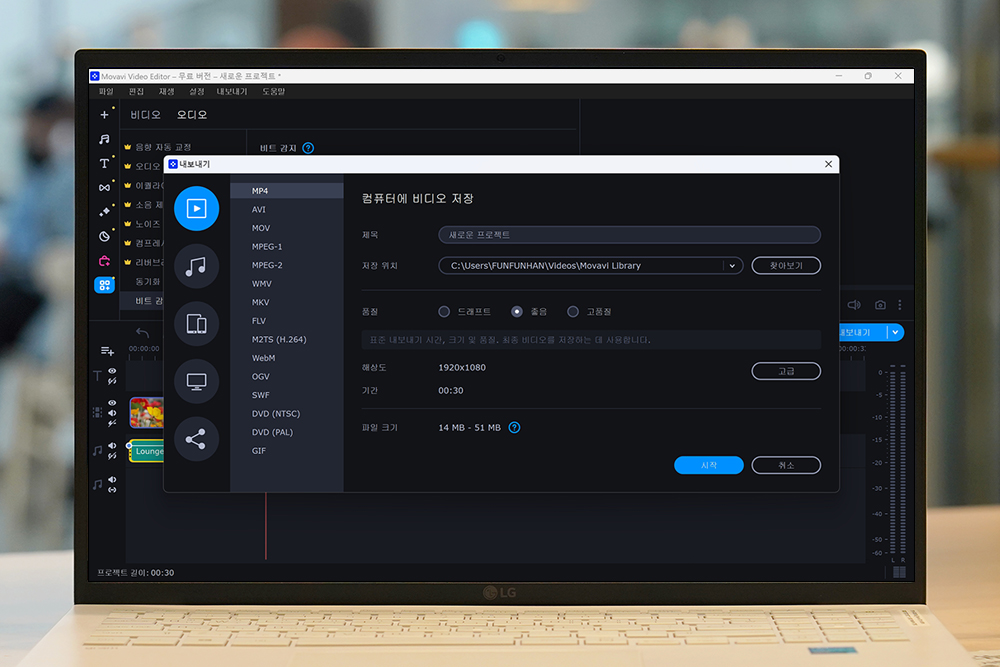Click the preview volume speaker icon
The width and height of the screenshot is (1000, 667).
(x=854, y=305)
